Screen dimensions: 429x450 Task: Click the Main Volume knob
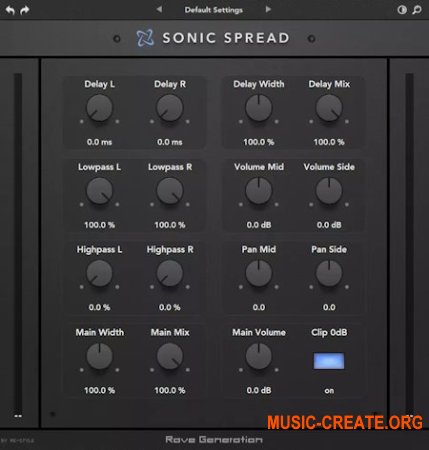tap(259, 356)
